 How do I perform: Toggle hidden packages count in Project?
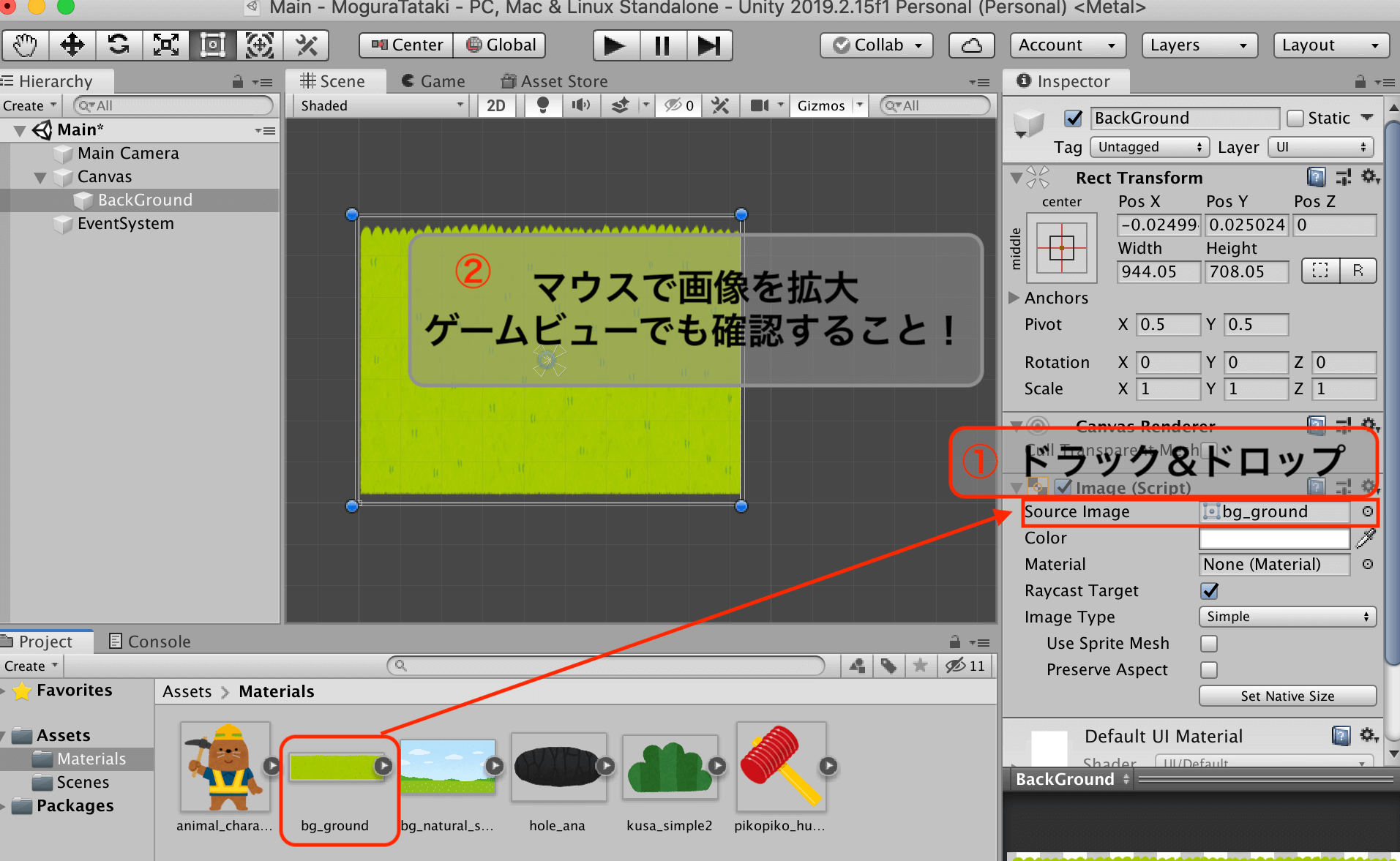click(x=965, y=665)
